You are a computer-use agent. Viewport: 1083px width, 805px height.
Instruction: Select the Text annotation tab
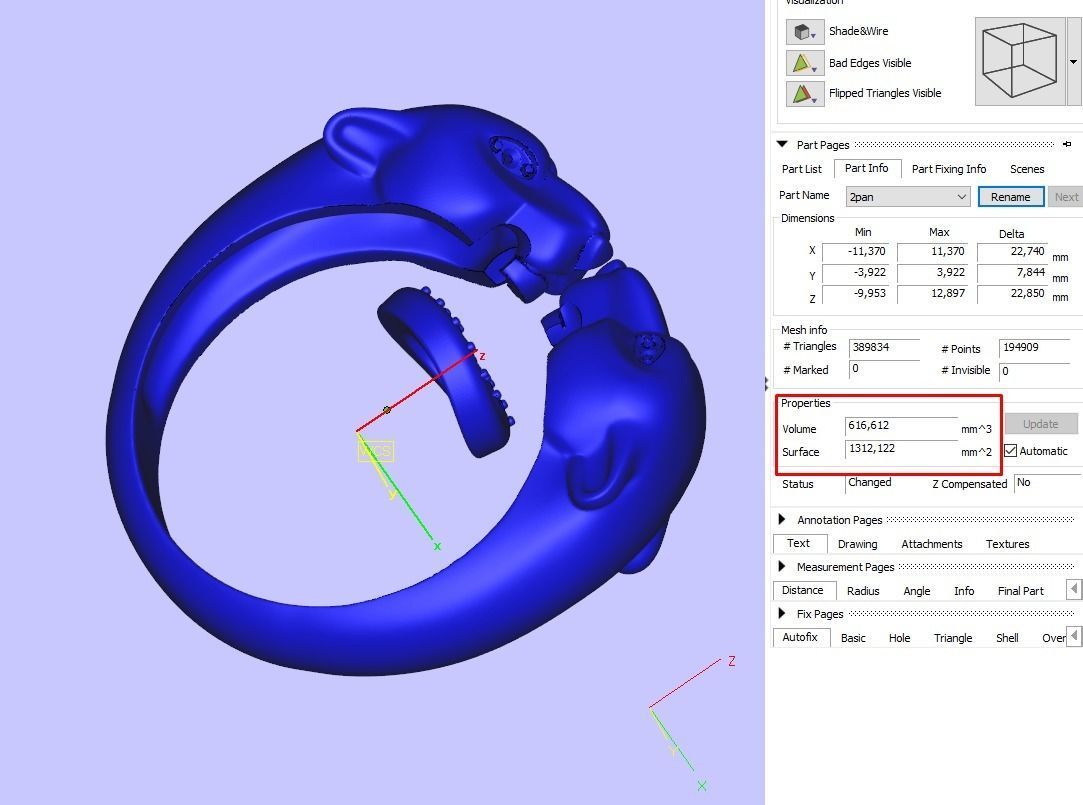[798, 543]
